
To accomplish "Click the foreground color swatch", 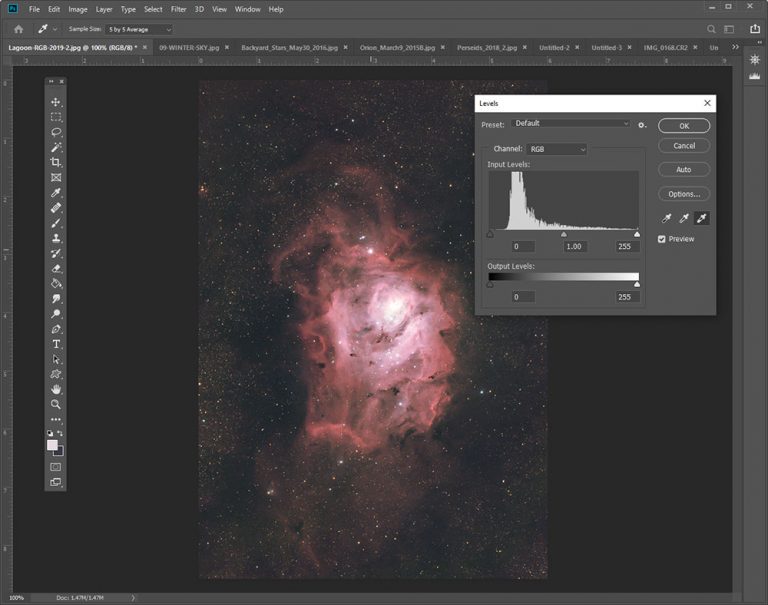I will click(52, 445).
